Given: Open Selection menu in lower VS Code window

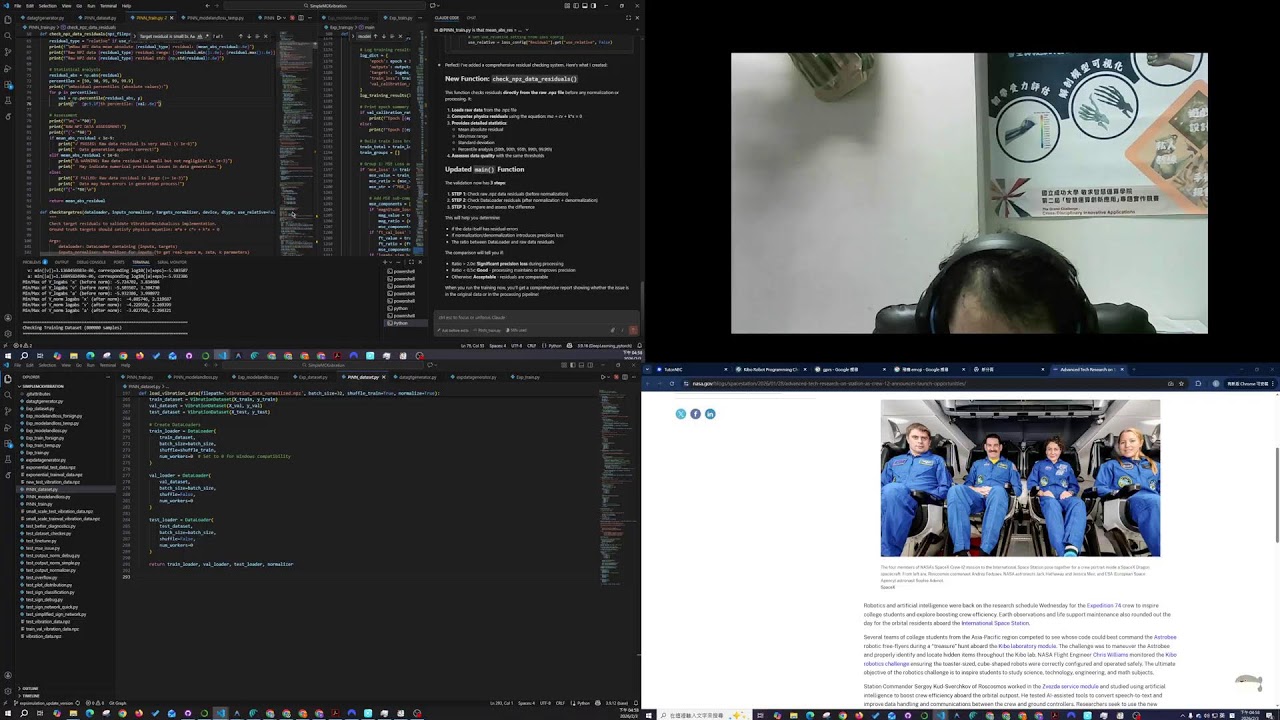Looking at the screenshot, I should coord(47,365).
